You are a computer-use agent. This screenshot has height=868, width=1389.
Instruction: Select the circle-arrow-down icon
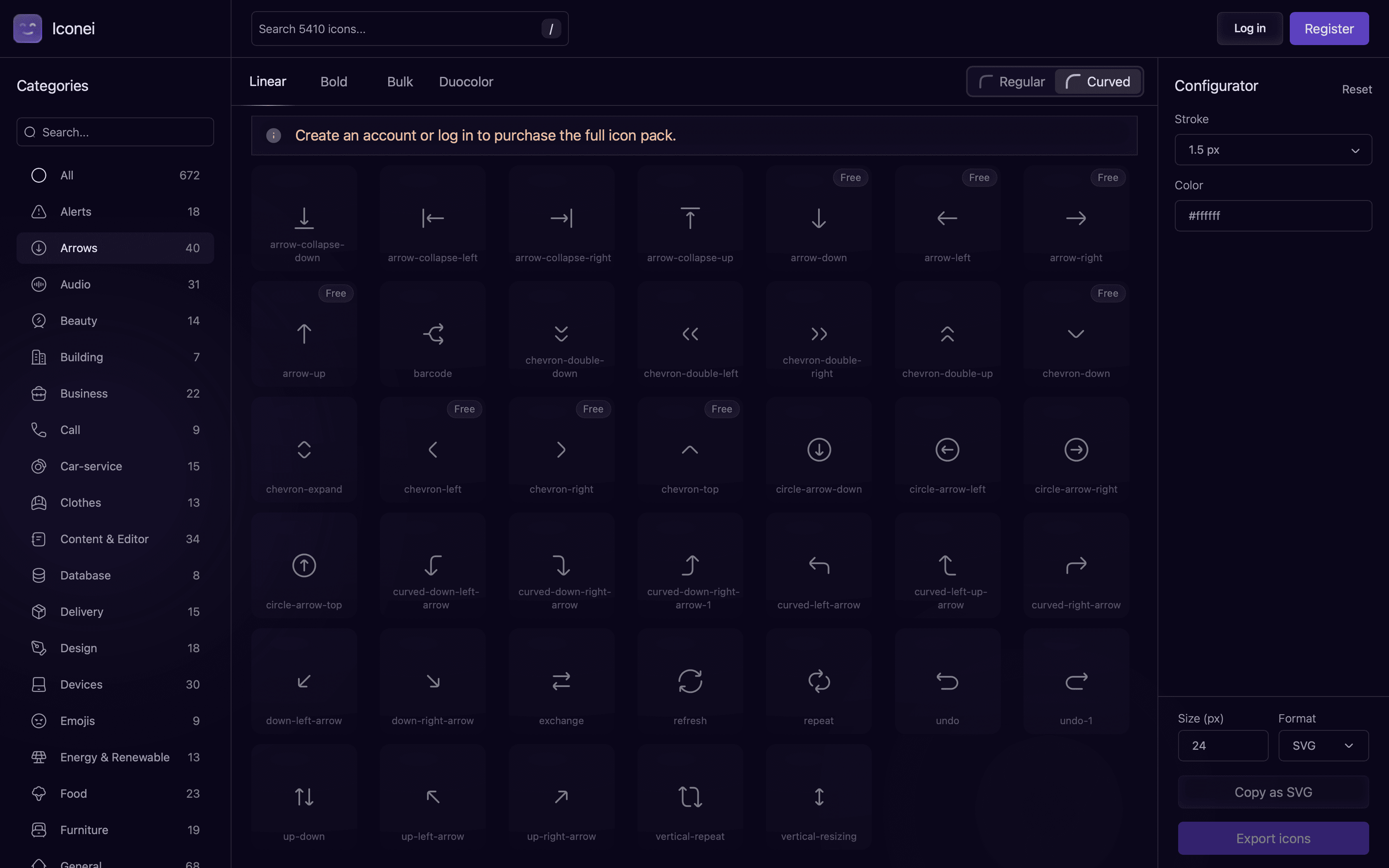point(819,450)
